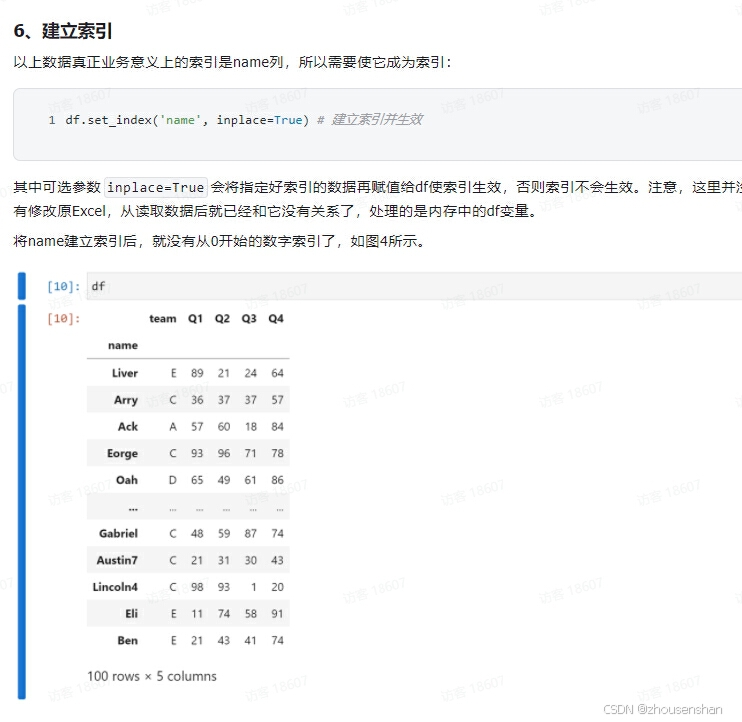This screenshot has width=742, height=722.
Task: Click Q1 value 89 in Liver row
Action: (197, 373)
